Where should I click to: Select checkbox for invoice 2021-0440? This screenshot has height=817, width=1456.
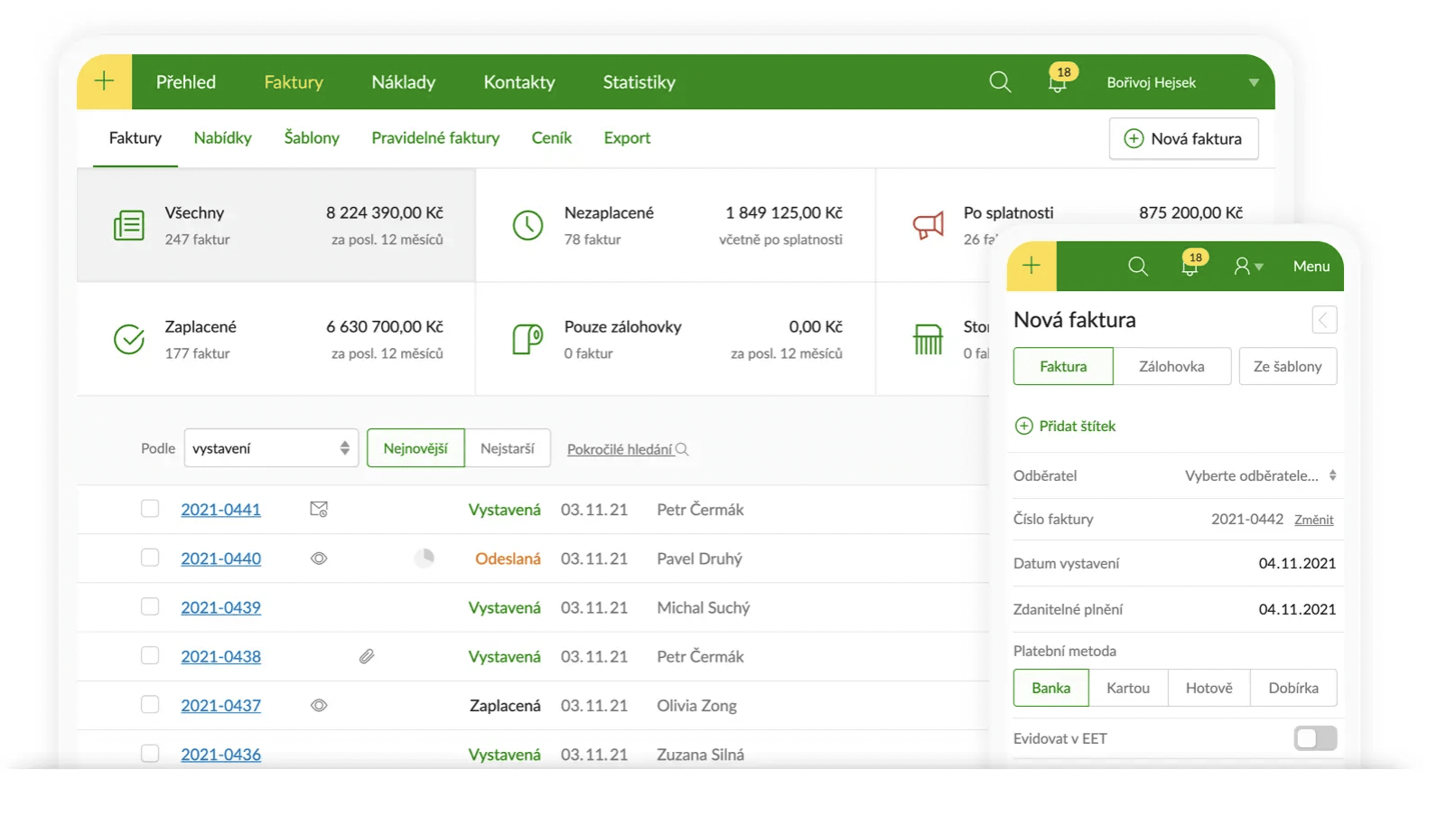tap(150, 558)
